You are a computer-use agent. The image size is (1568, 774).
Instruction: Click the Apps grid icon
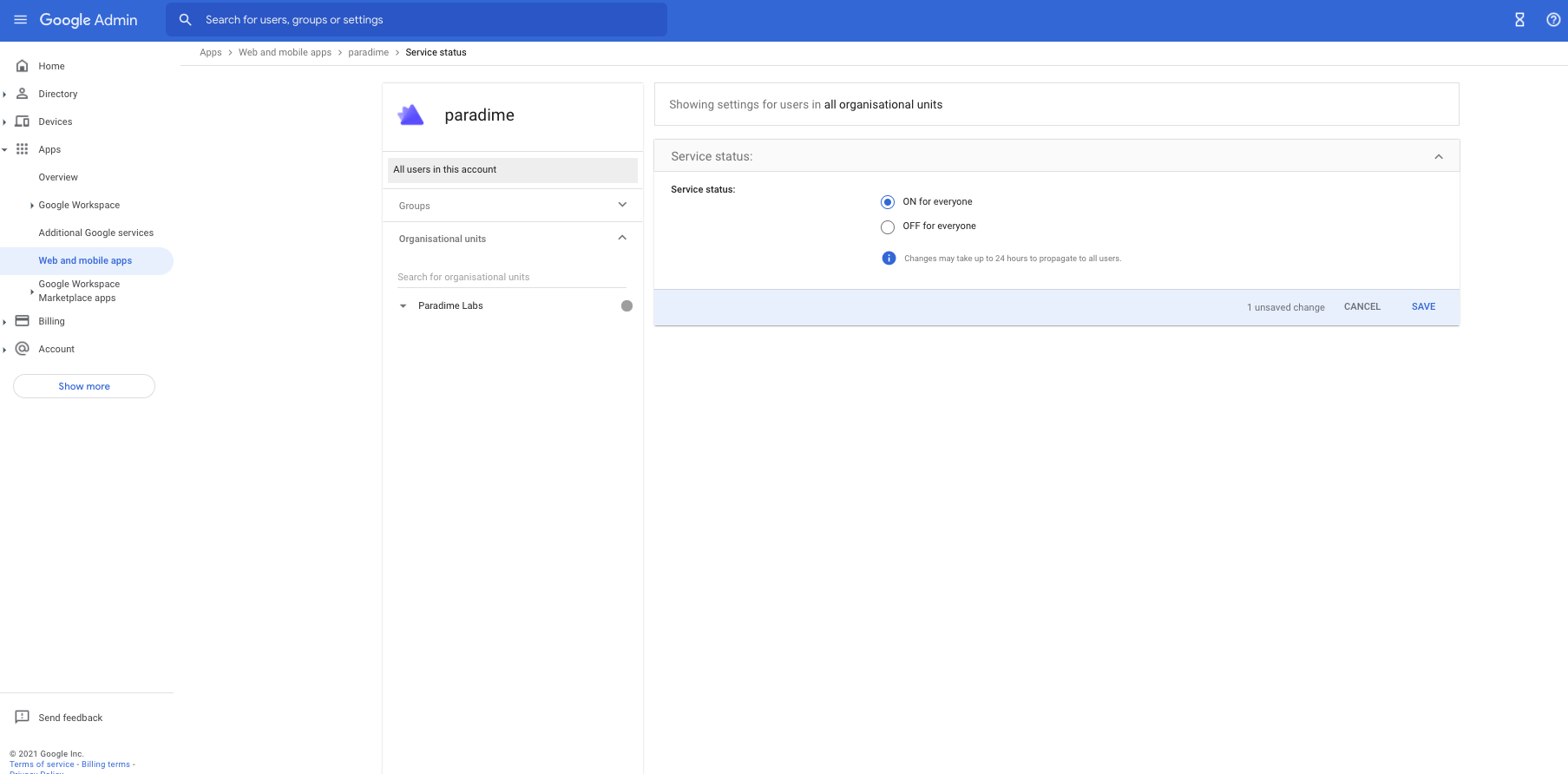(23, 149)
